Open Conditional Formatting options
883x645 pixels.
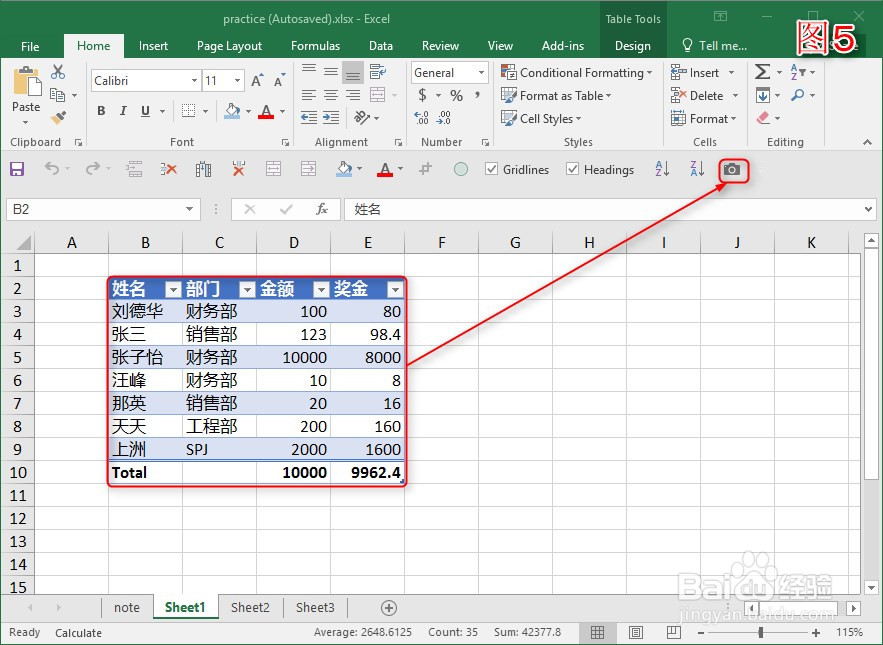coord(576,72)
